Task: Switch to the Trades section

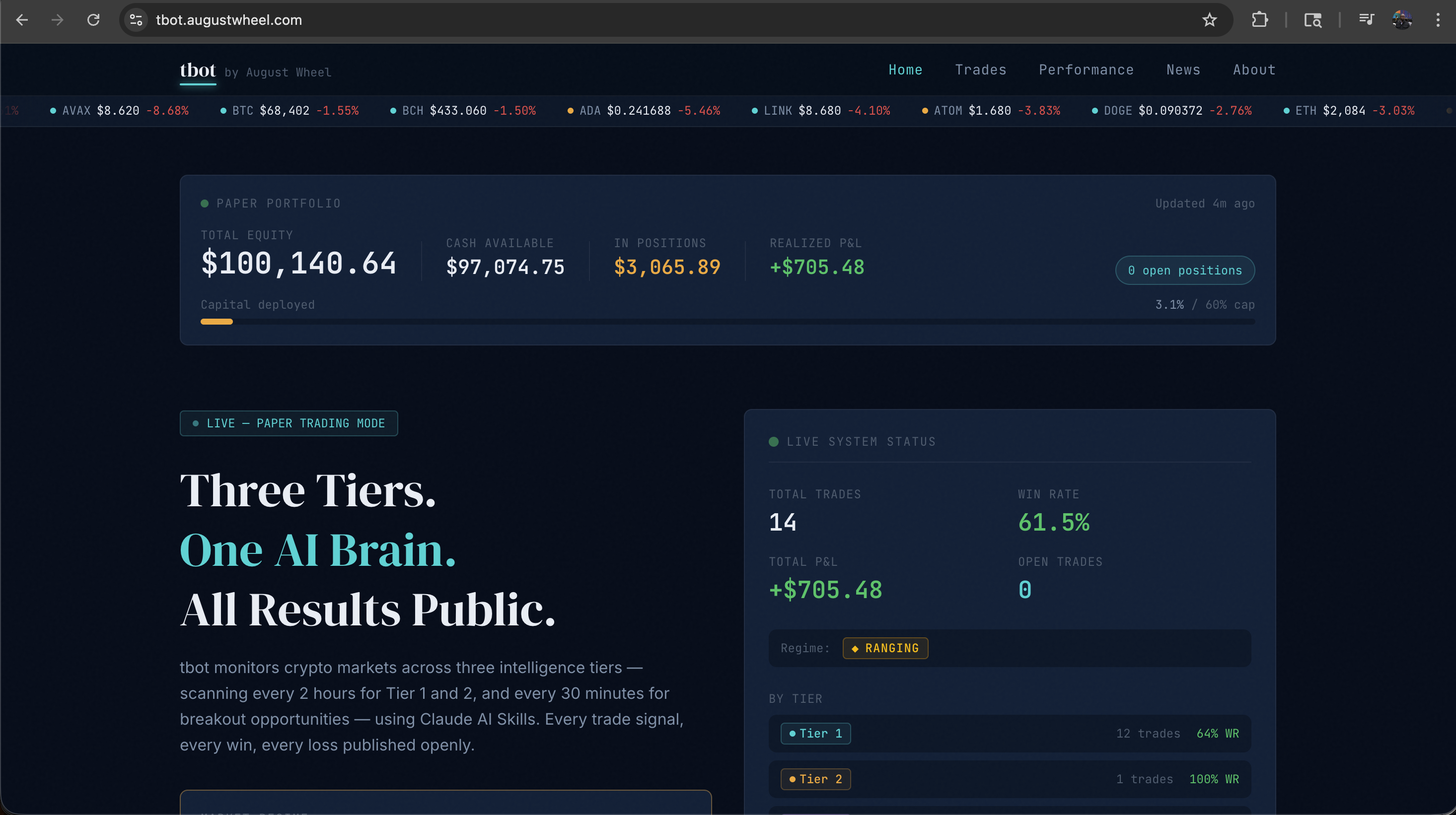Action: click(x=981, y=69)
